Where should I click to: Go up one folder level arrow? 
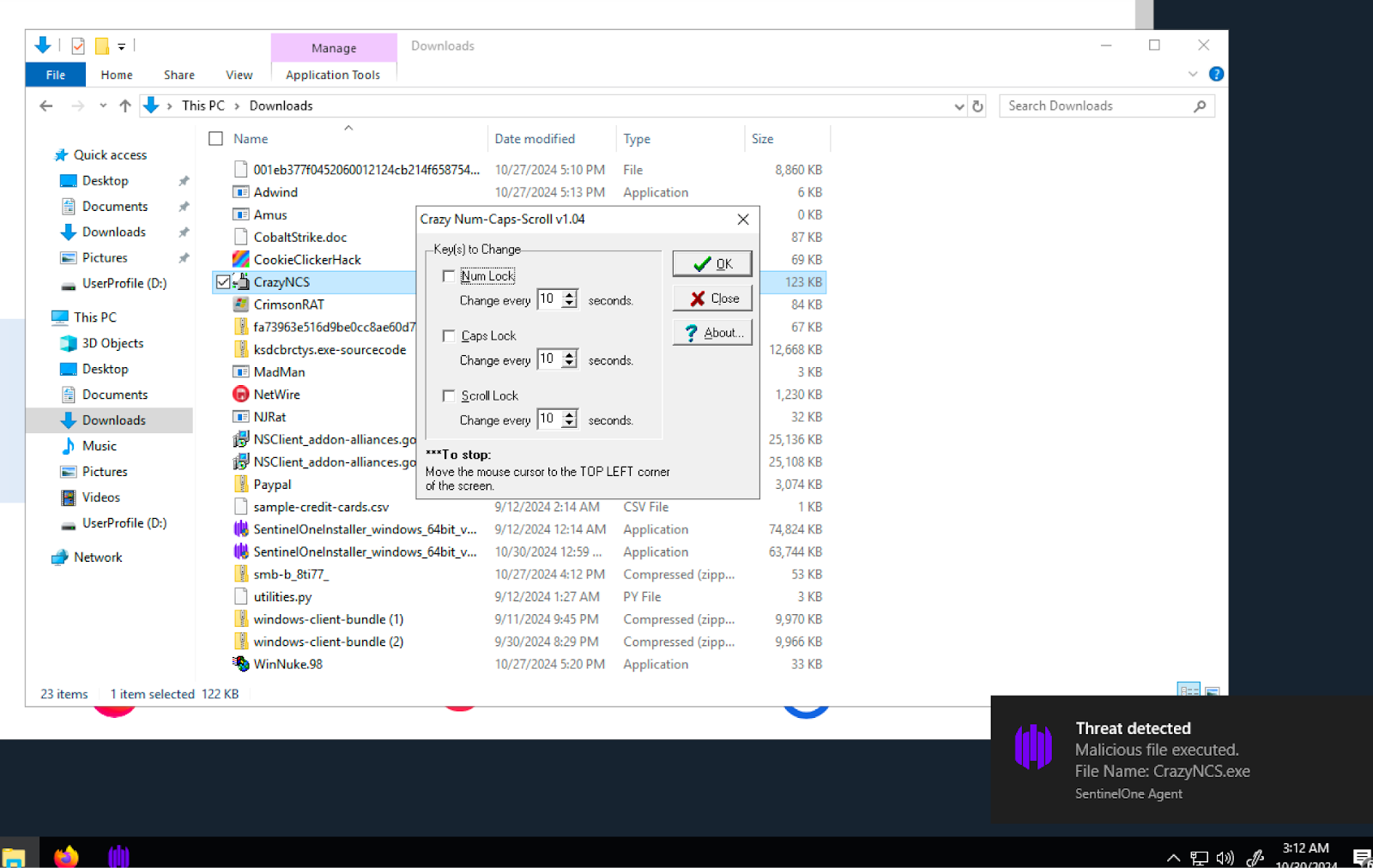coord(125,105)
